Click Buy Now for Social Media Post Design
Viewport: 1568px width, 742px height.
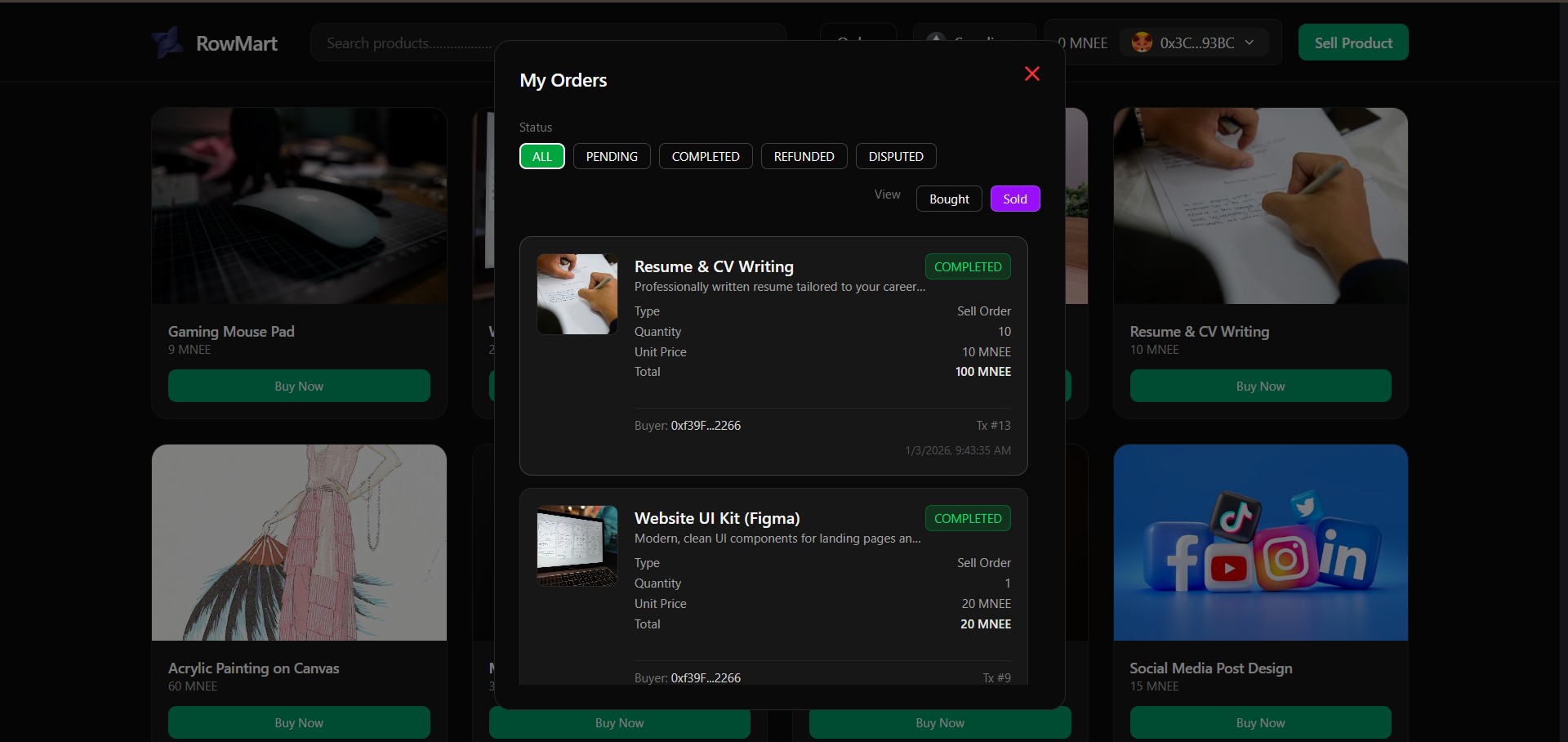[1261, 722]
